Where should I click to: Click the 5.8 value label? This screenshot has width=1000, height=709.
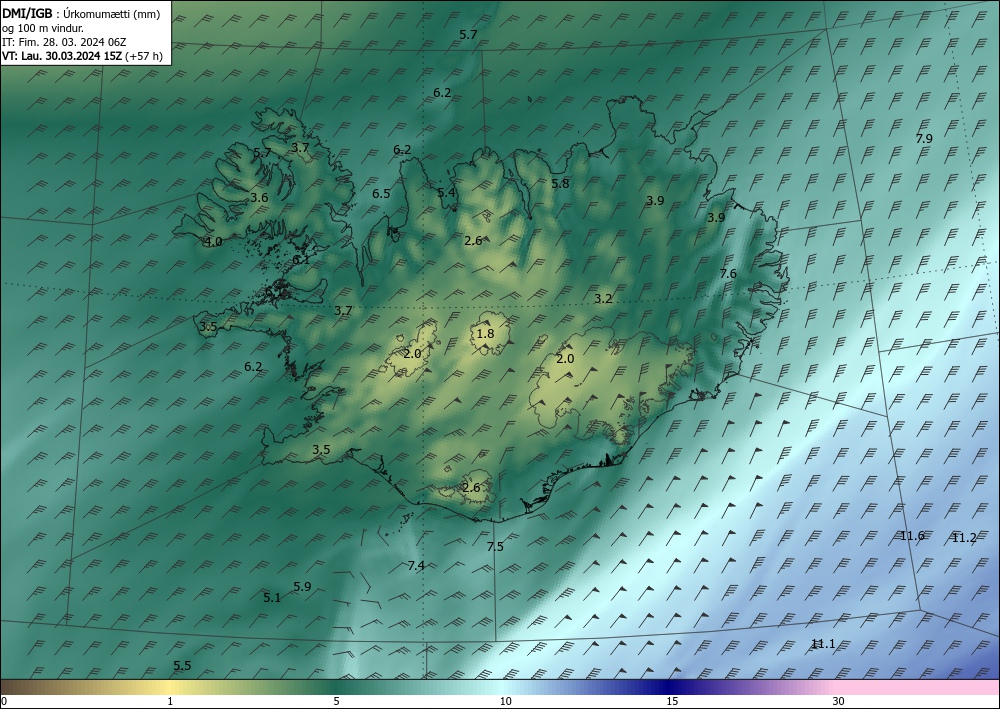pyautogui.click(x=560, y=184)
